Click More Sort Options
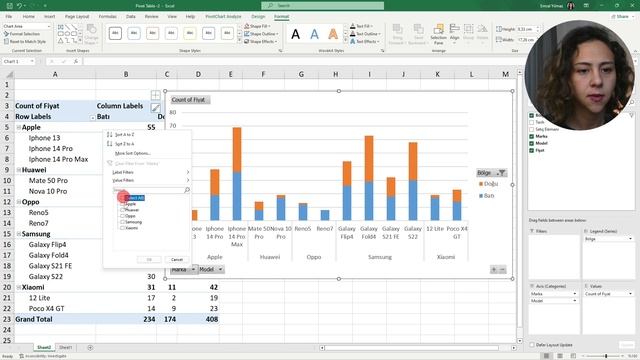 [x=133, y=153]
